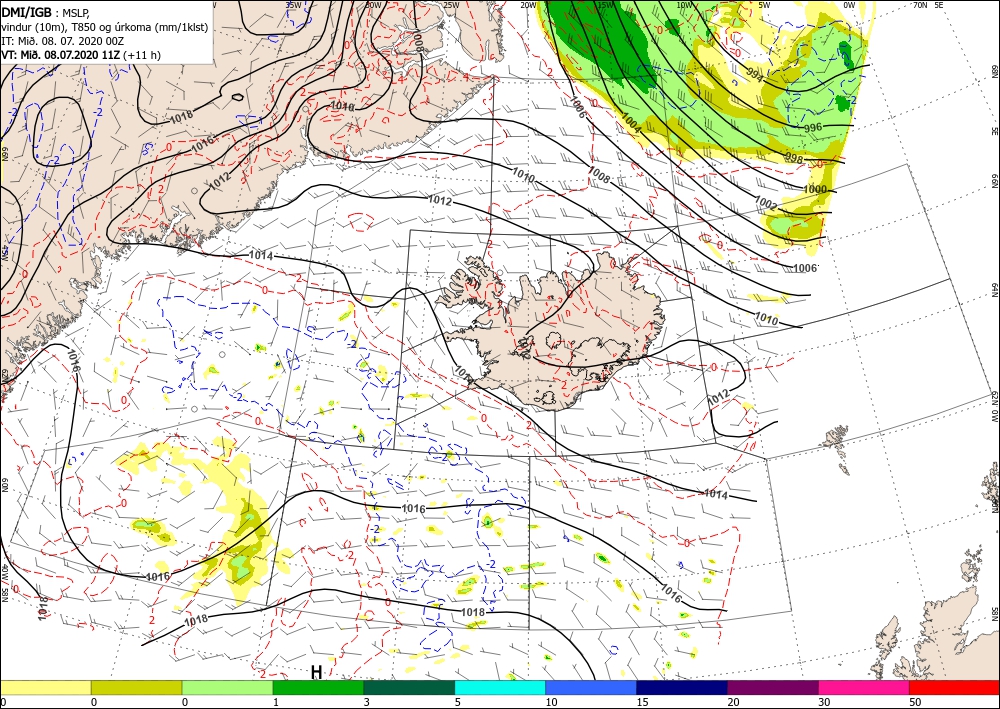Click the '10W' longitude label

pos(684,5)
